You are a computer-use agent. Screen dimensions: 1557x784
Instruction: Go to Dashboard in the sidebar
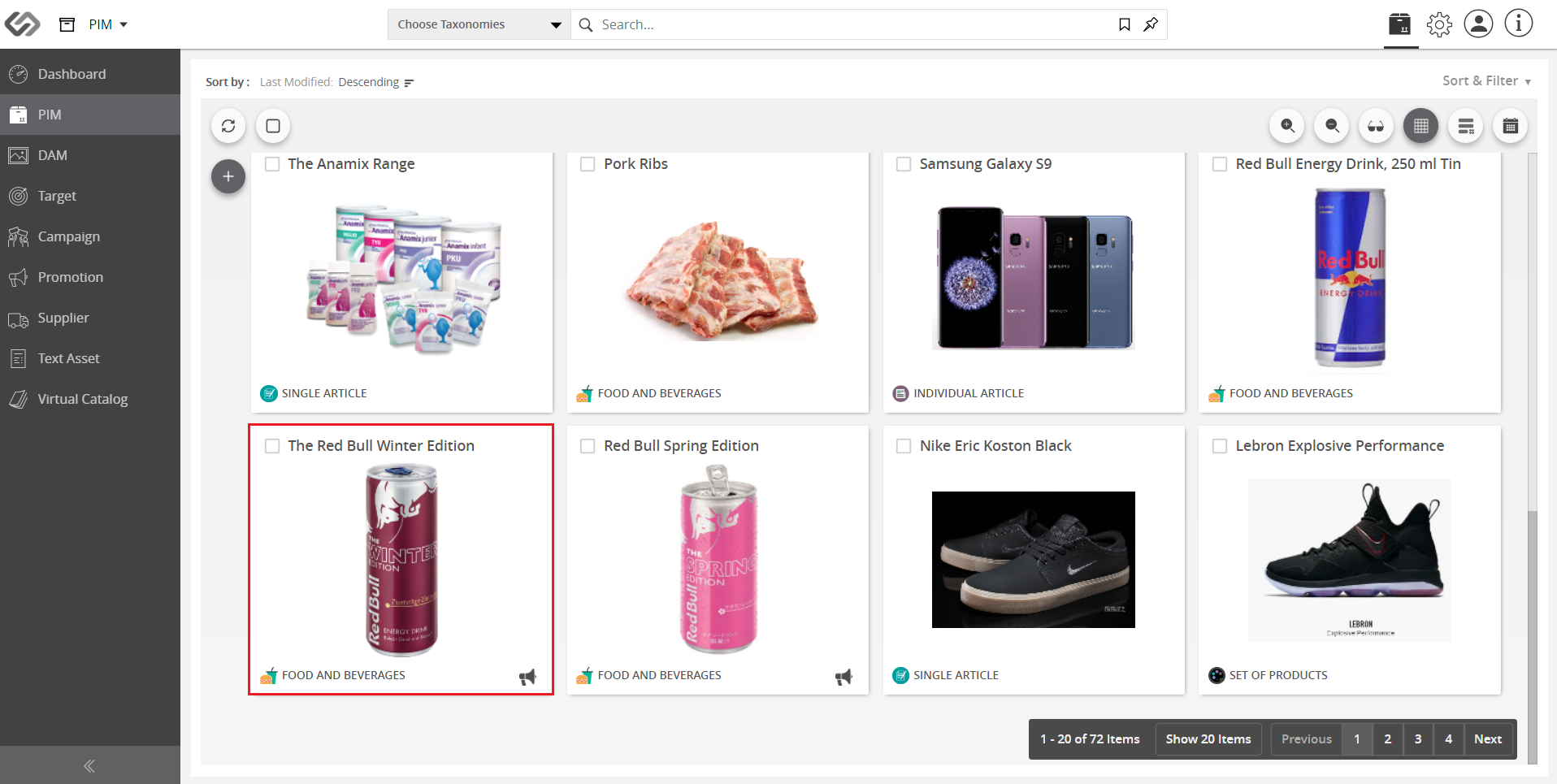click(90, 74)
